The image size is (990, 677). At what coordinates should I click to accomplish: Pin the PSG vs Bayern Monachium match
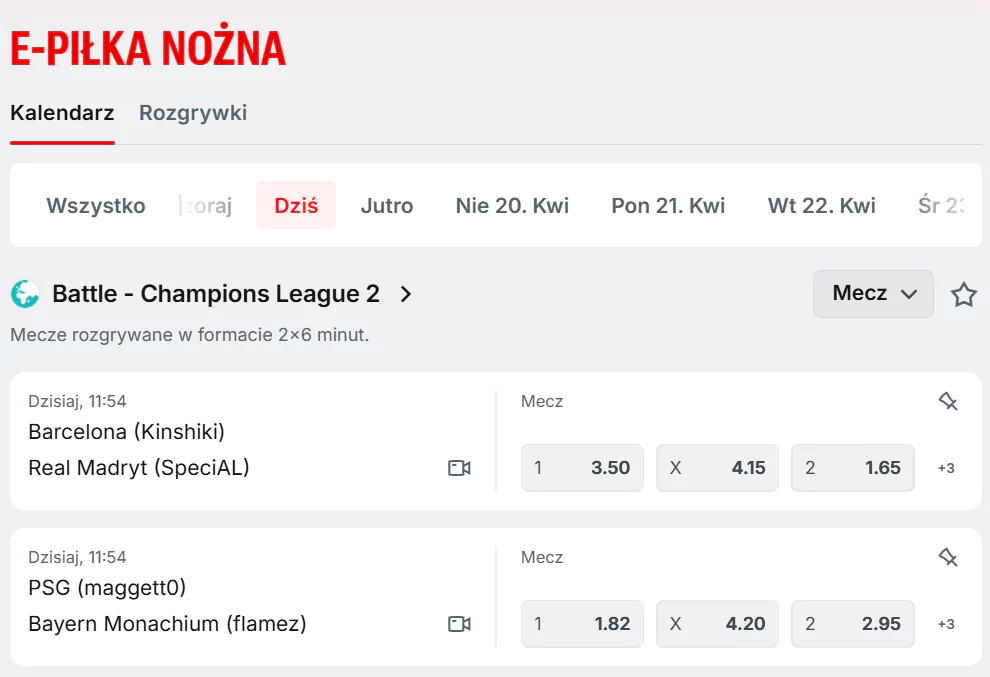click(x=945, y=557)
